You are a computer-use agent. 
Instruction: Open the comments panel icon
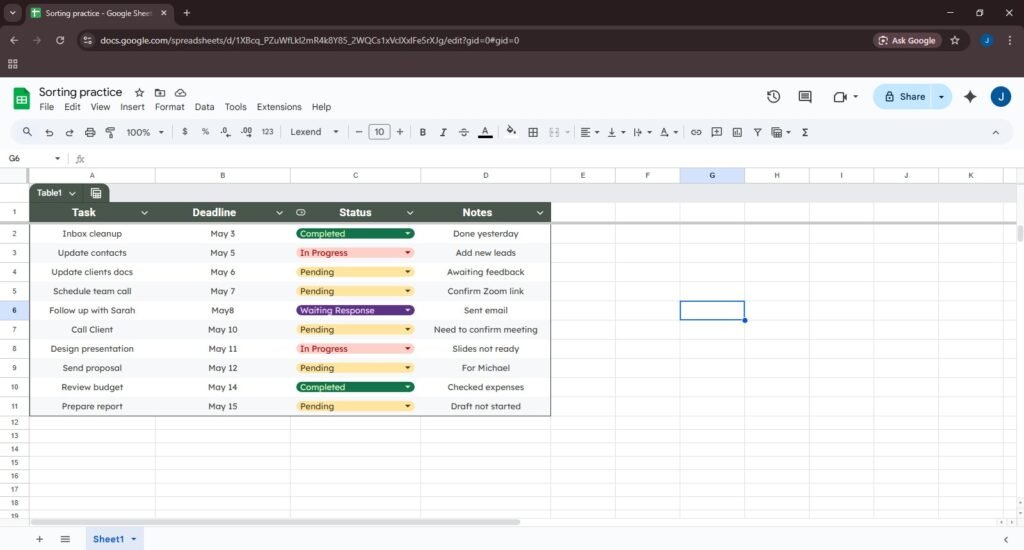pyautogui.click(x=805, y=97)
